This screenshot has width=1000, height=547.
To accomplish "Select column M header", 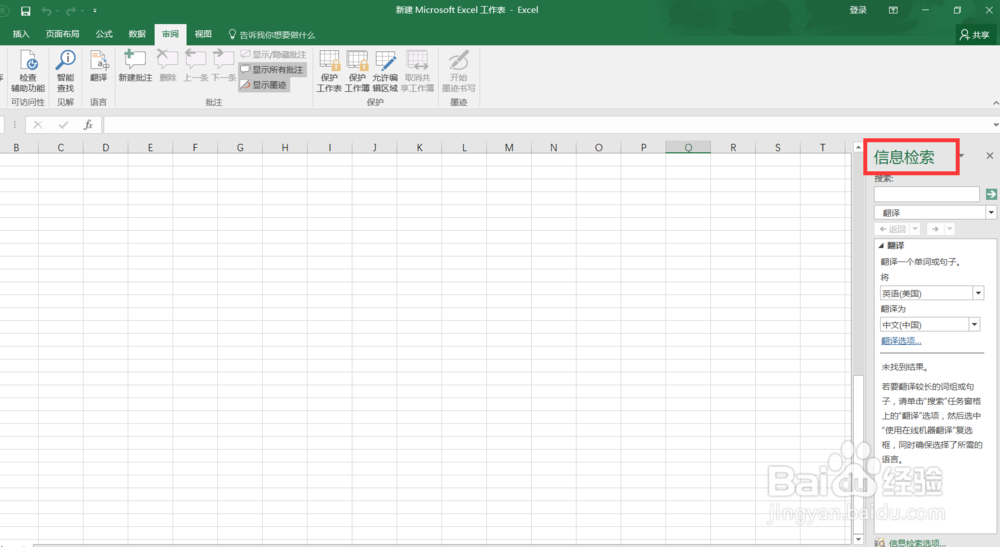I will 509,147.
